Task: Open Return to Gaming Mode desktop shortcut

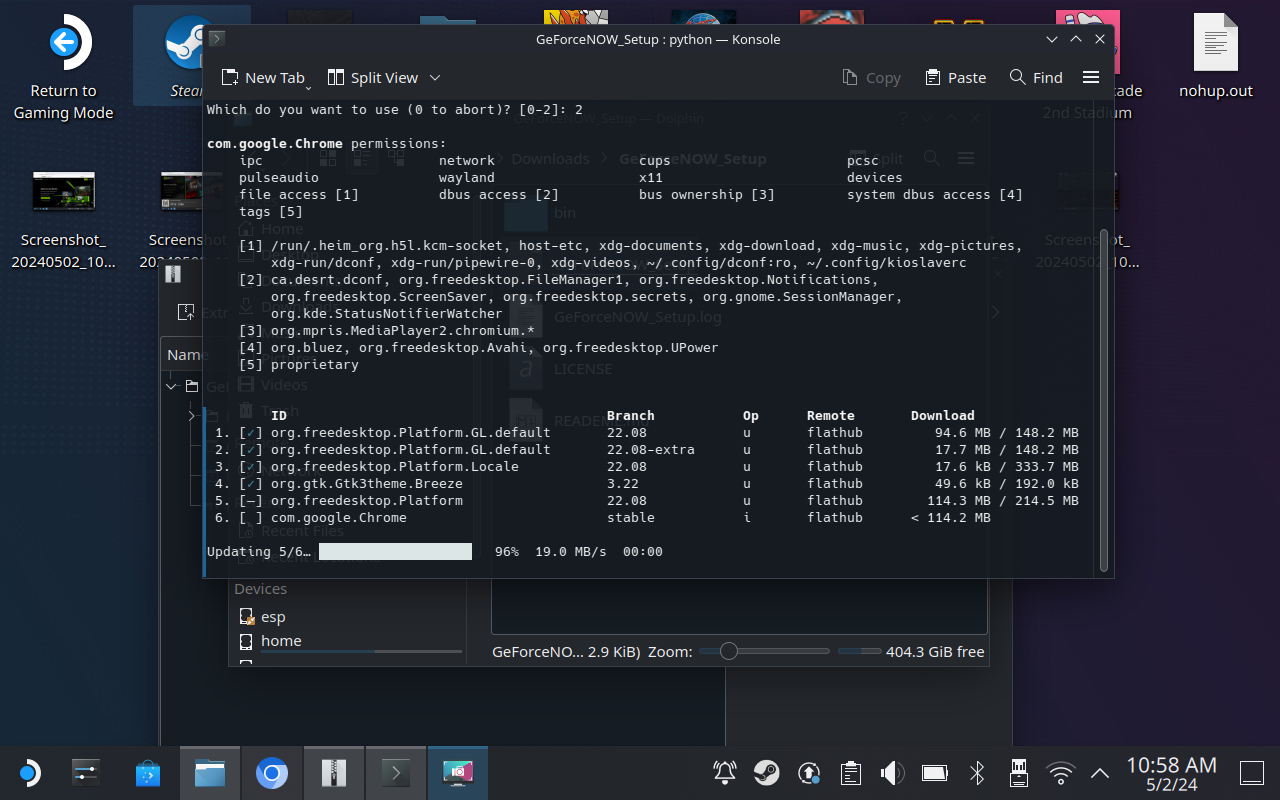Action: 63,68
